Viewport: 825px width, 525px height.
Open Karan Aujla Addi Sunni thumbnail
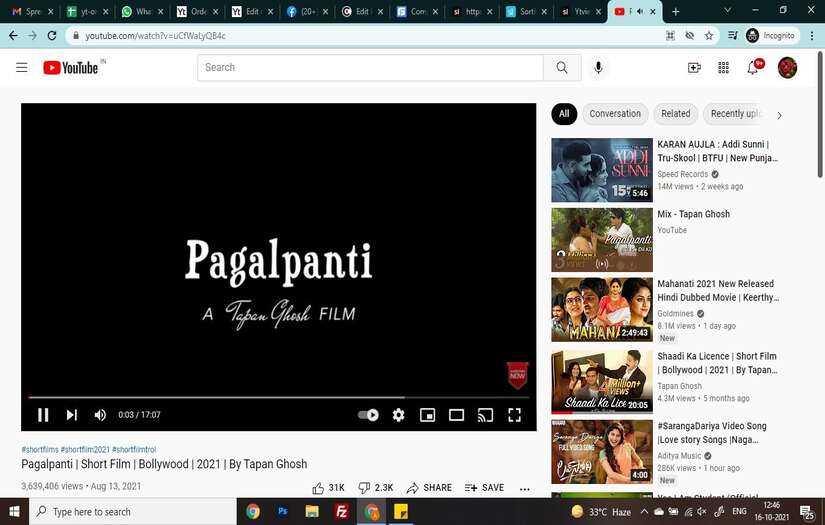pos(602,170)
